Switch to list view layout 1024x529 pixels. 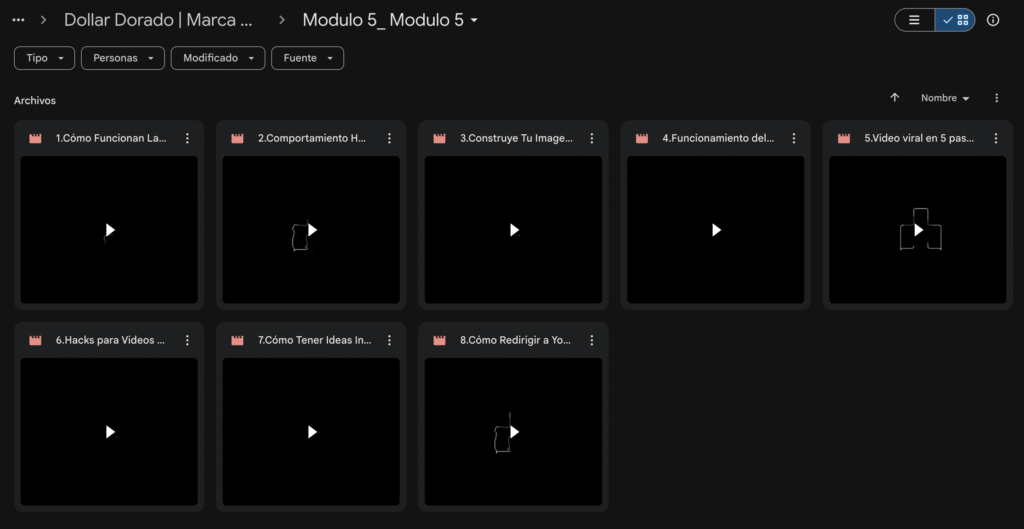tap(914, 20)
